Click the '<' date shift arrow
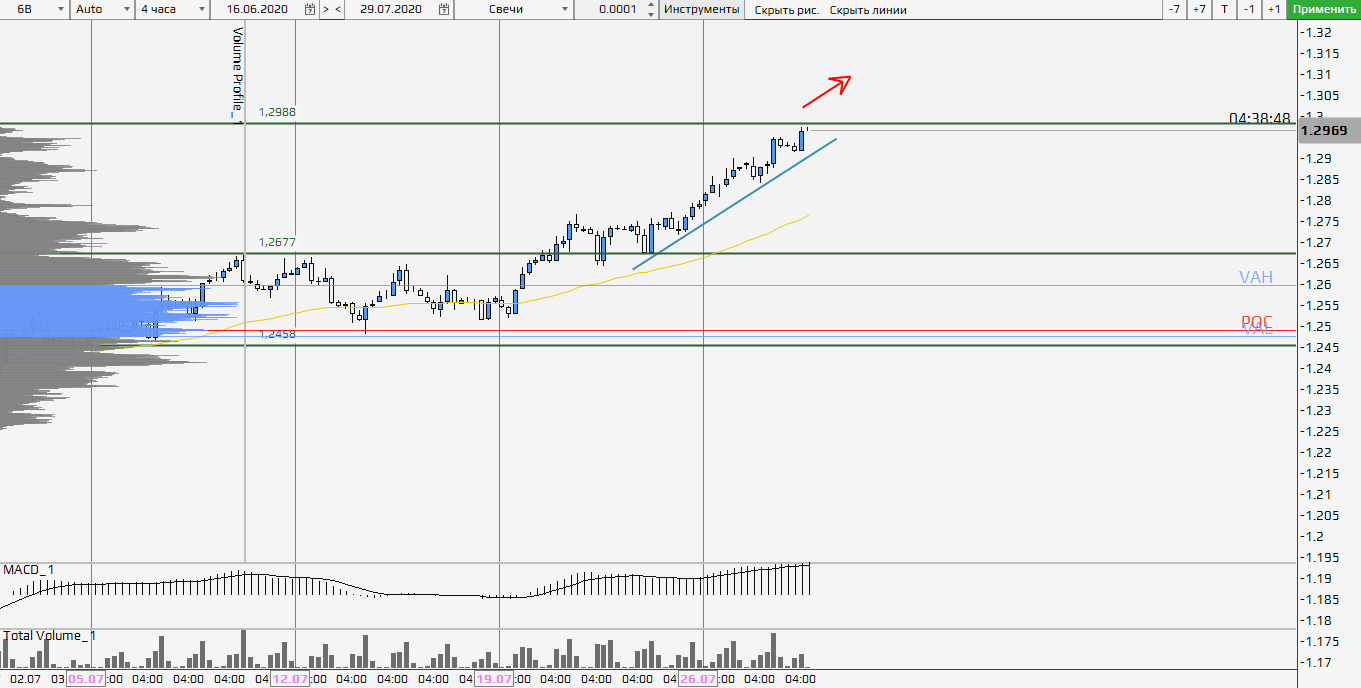The height and width of the screenshot is (688, 1361). pos(338,9)
